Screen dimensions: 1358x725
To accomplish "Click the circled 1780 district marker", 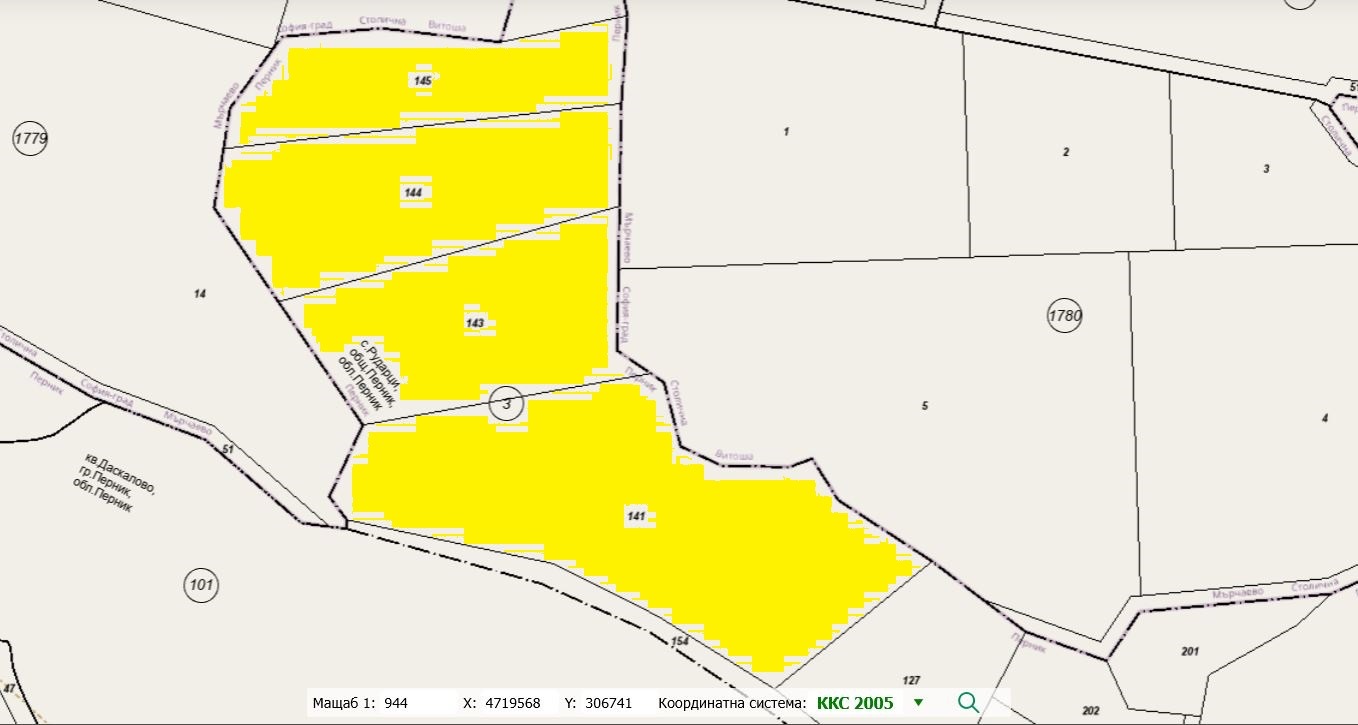I will pyautogui.click(x=1065, y=316).
